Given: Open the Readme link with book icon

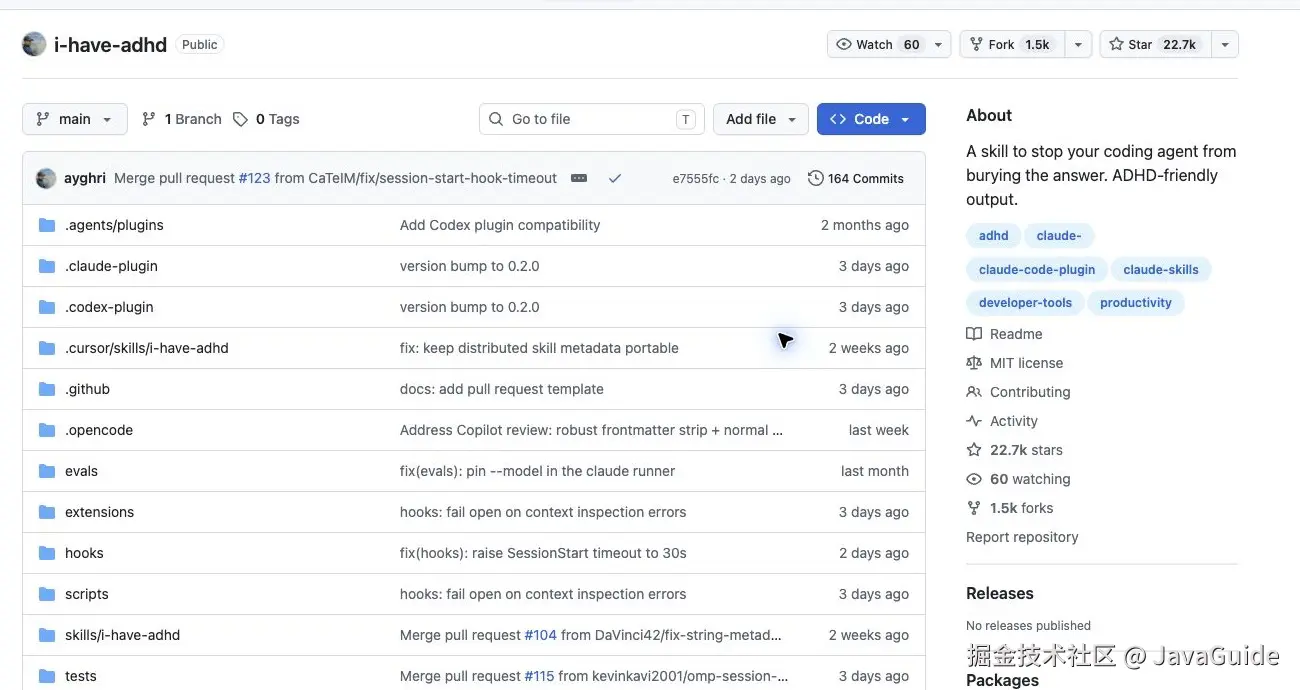Looking at the screenshot, I should (1004, 334).
